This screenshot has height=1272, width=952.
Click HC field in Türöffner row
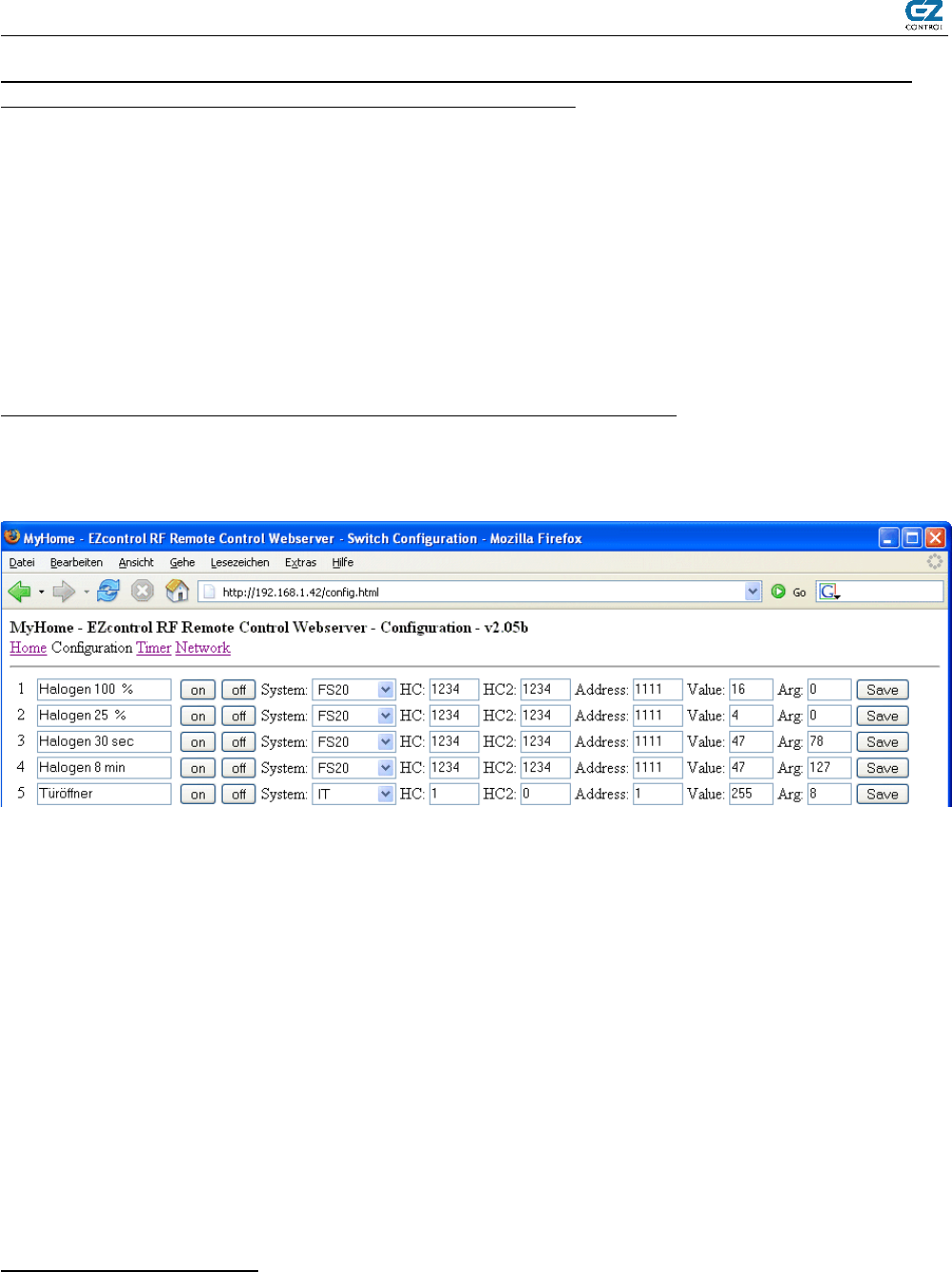click(x=454, y=794)
